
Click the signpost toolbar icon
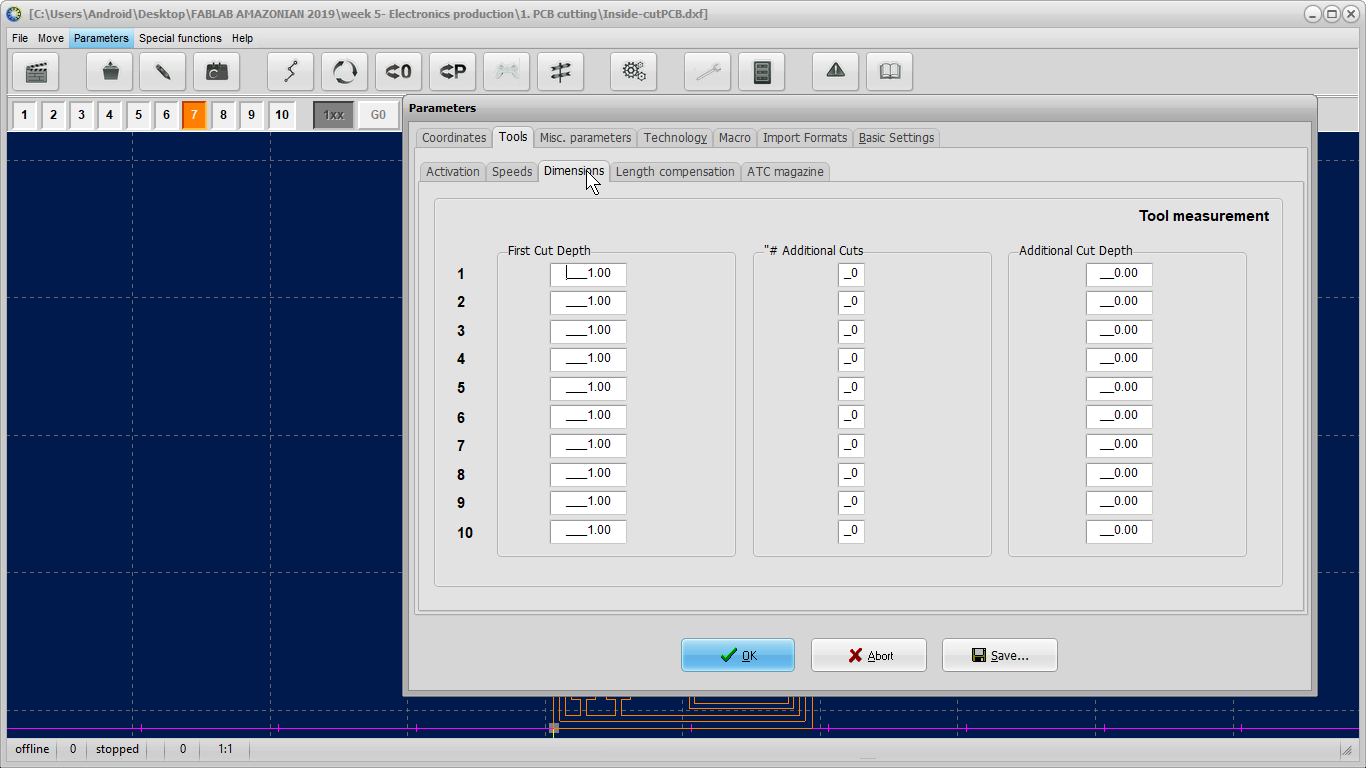pyautogui.click(x=561, y=72)
